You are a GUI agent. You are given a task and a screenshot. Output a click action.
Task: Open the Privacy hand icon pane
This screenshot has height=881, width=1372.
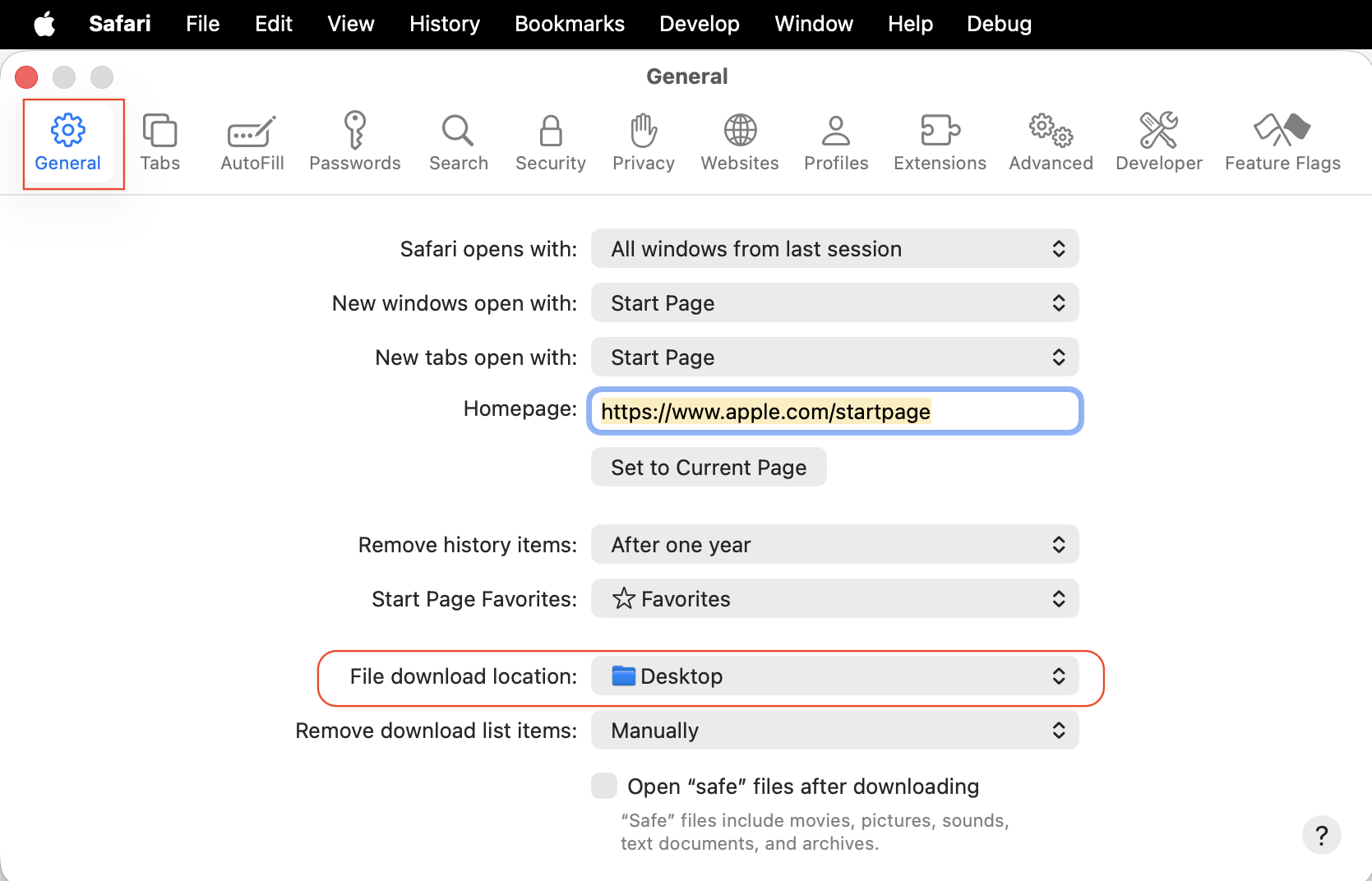pos(643,143)
